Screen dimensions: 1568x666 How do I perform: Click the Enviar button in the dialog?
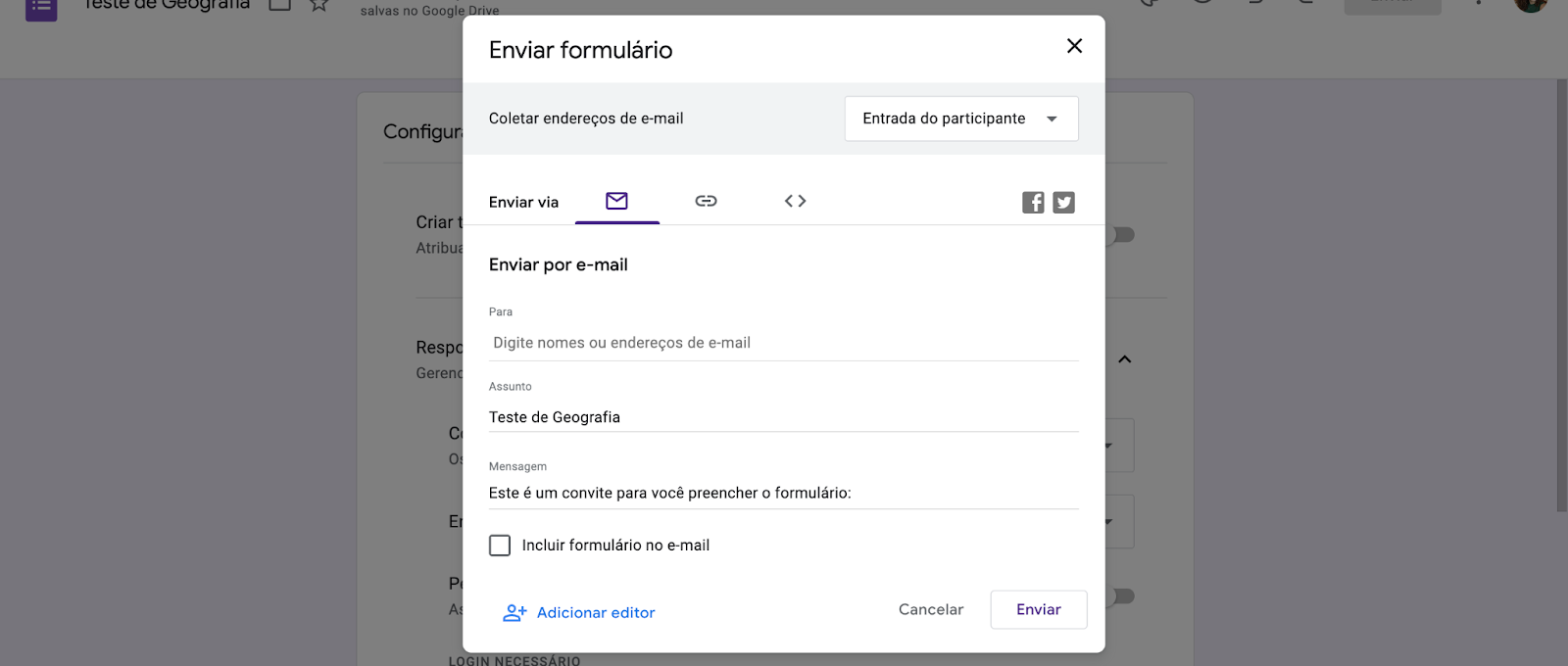tap(1038, 609)
